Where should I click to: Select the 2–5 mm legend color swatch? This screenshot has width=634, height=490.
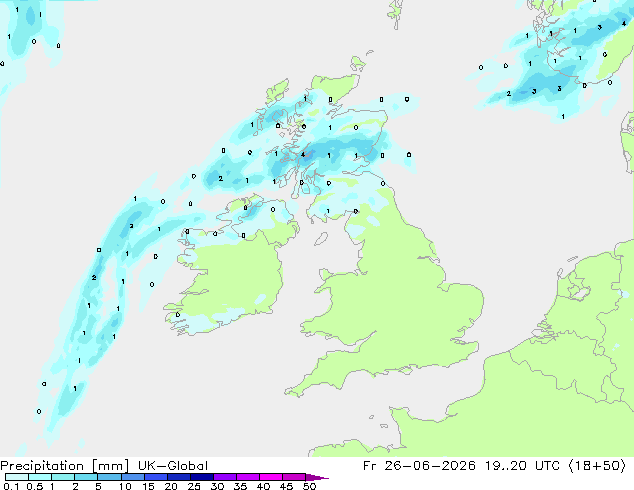pos(86,477)
